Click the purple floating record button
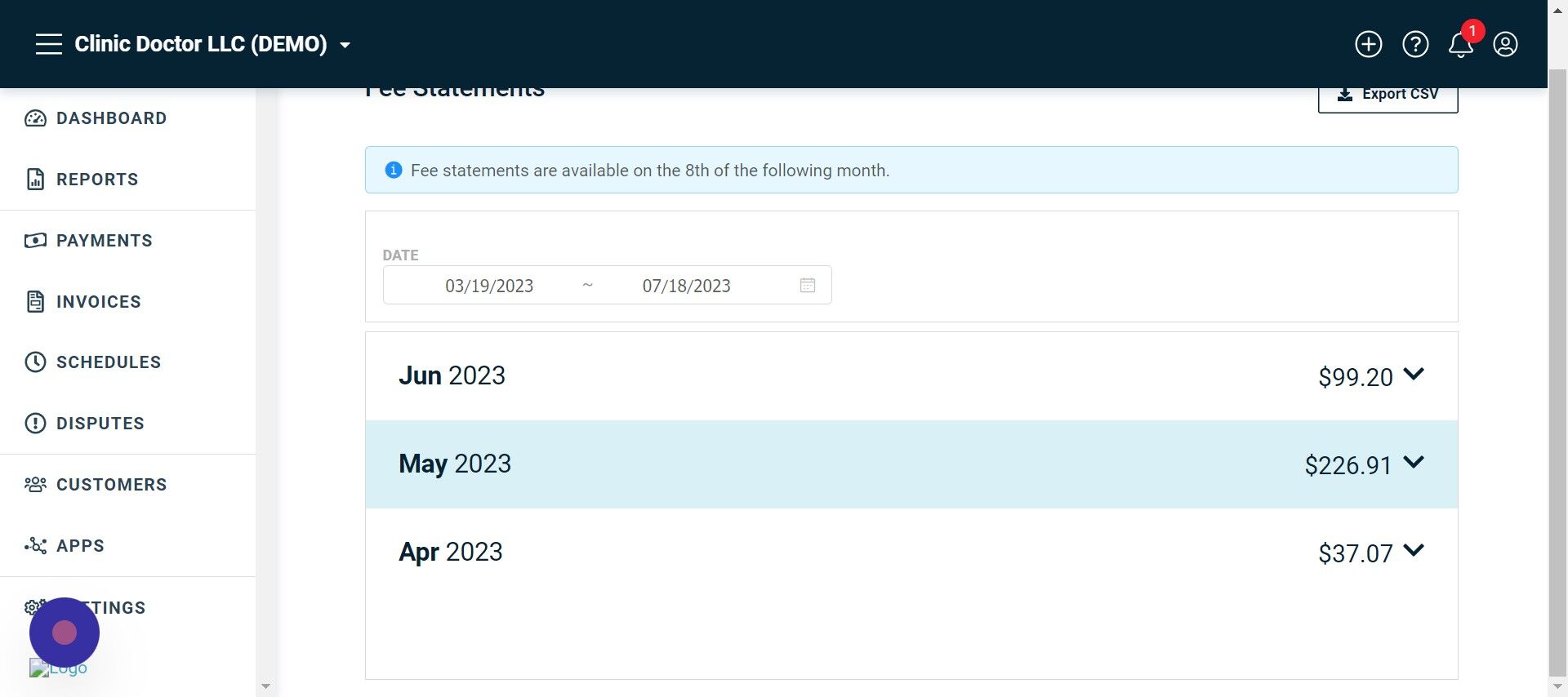Image resolution: width=1568 pixels, height=697 pixels. 65,633
